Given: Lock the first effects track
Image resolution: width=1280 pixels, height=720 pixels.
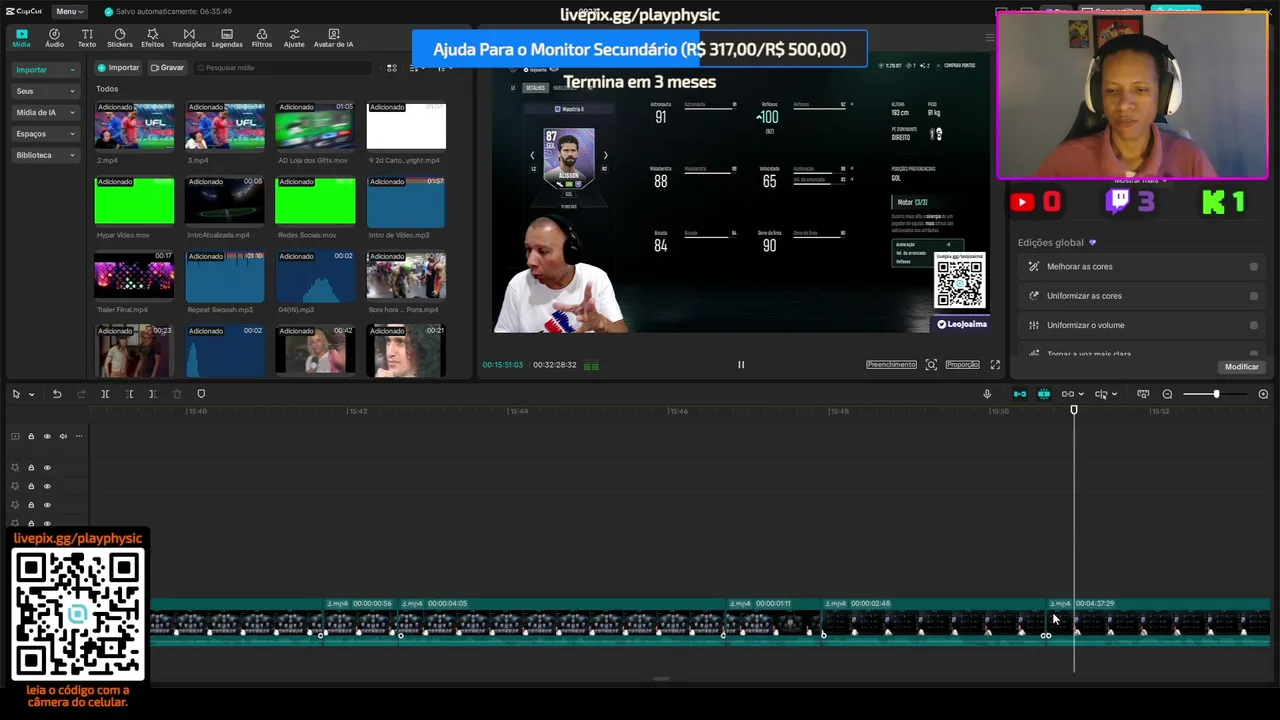Looking at the screenshot, I should click(x=31, y=468).
